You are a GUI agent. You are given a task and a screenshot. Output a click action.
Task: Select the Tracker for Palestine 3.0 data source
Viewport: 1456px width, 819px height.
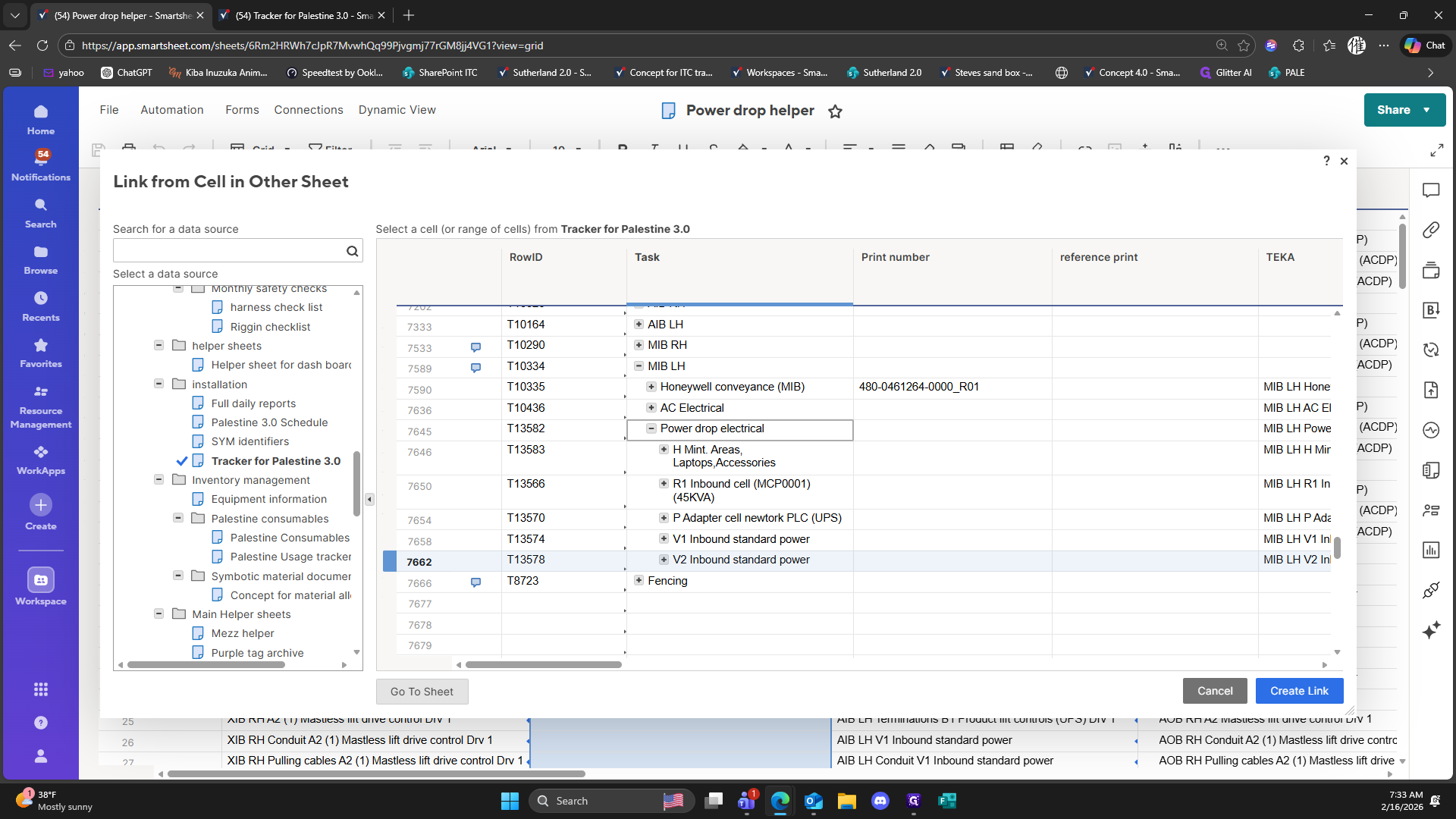coord(275,461)
